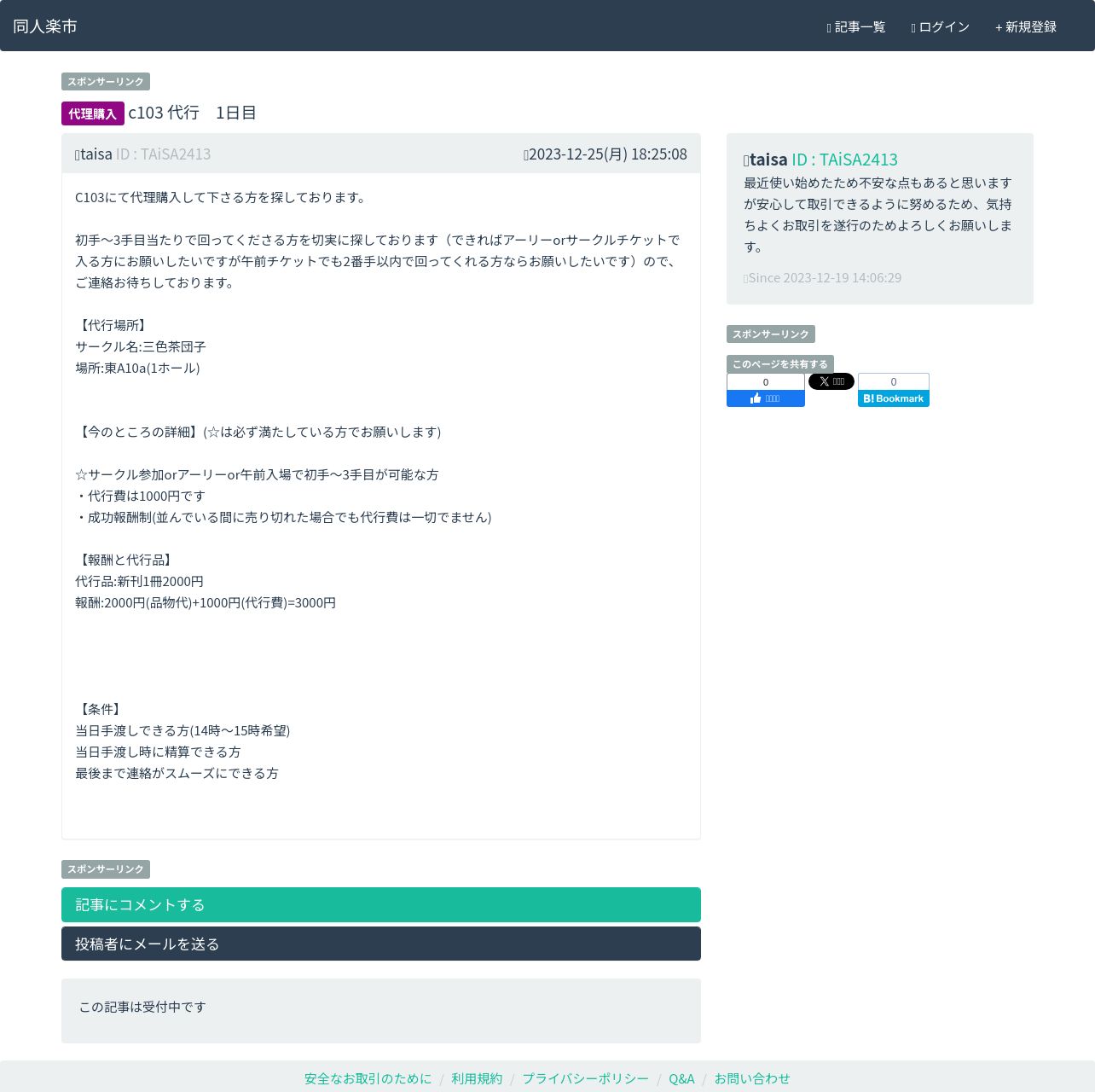This screenshot has width=1095, height=1092.
Task: Open the 利用規約 footer link
Action: (477, 1078)
